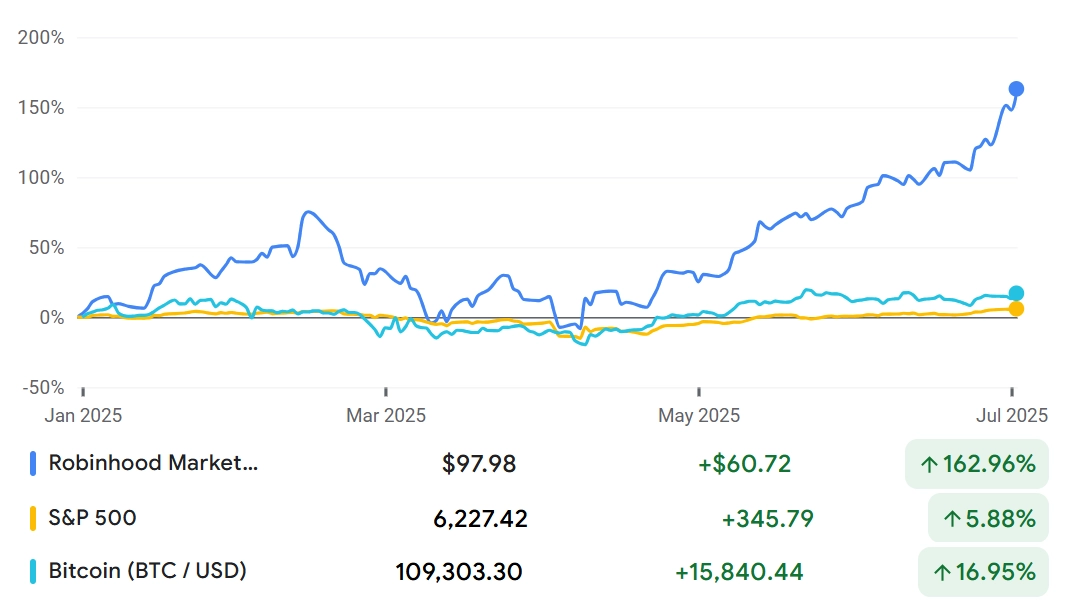Open the Robinhood Market... legend entry
The height and width of the screenshot is (607, 1065).
pyautogui.click(x=153, y=463)
